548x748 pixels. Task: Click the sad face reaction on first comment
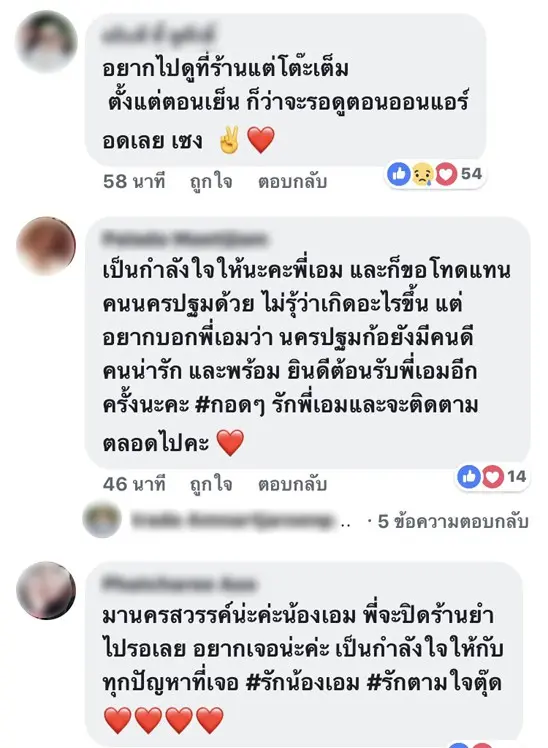423,174
